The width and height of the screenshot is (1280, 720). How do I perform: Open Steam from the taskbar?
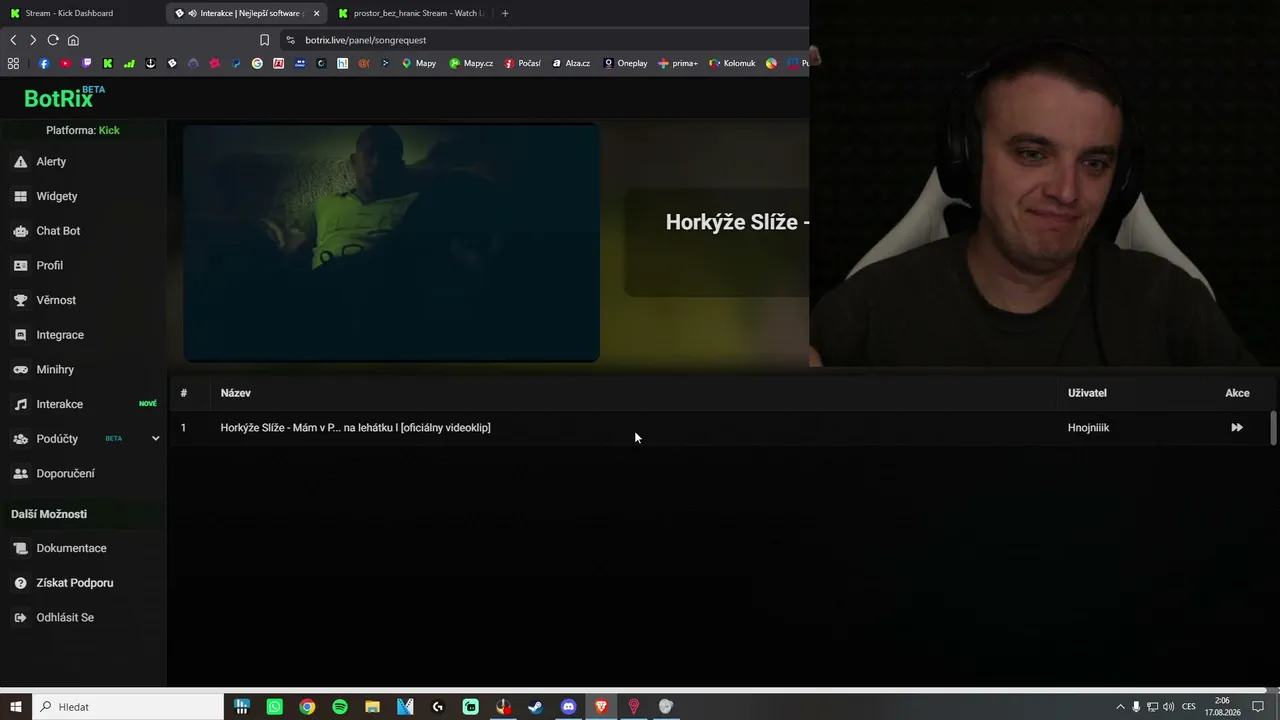tap(536, 707)
